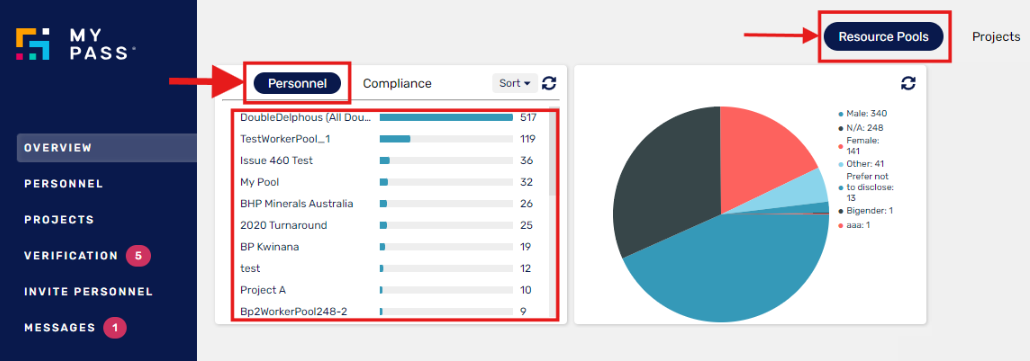Open the Sort dropdown
The image size is (1030, 361).
(x=514, y=83)
